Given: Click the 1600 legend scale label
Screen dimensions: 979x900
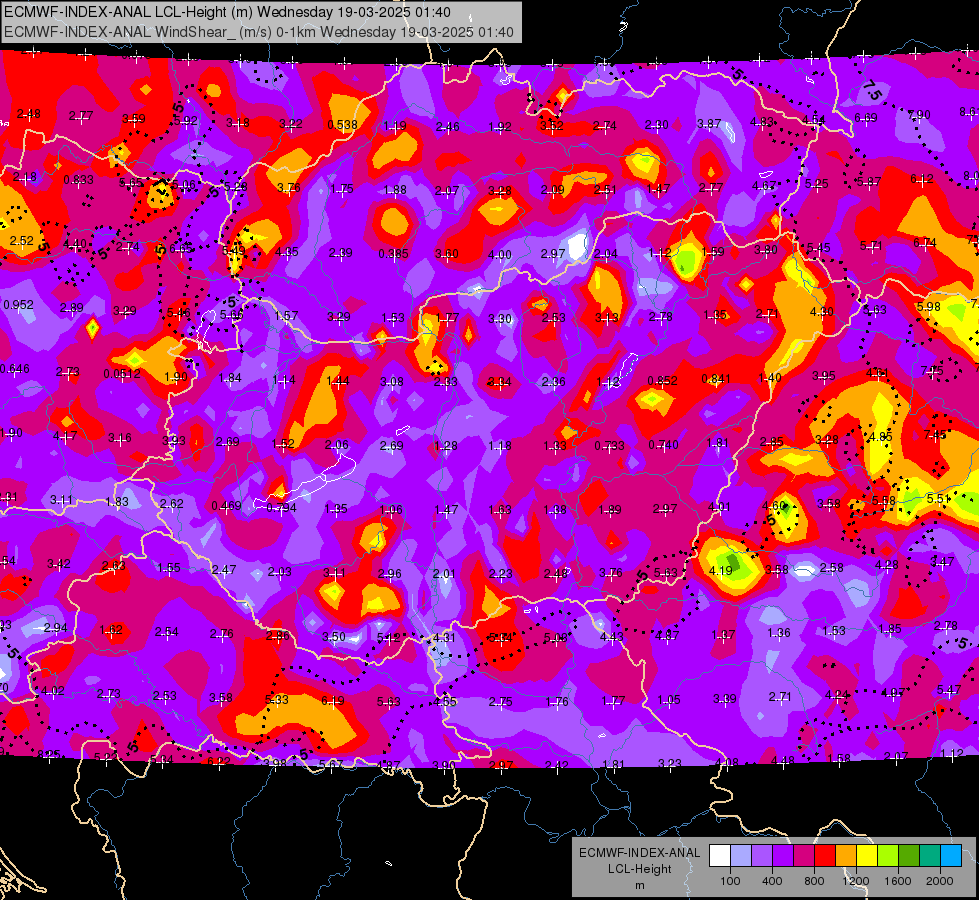Looking at the screenshot, I should (897, 881).
